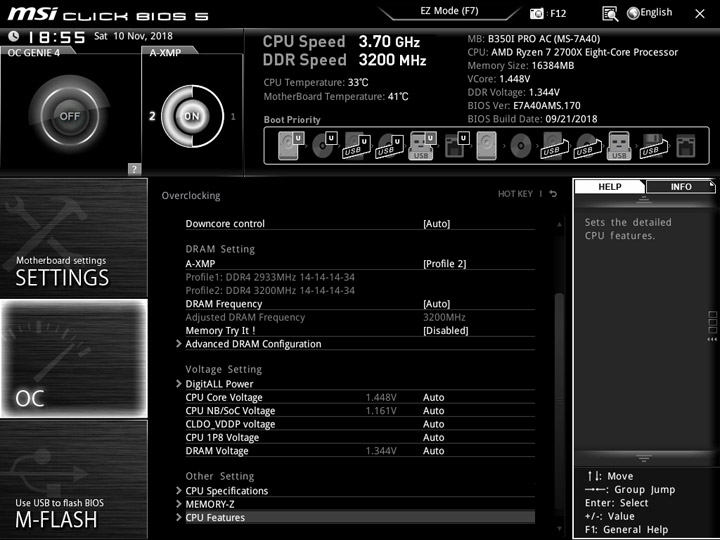The image size is (720, 540).
Task: Select the legacy network boot icon
Action: tap(686, 146)
